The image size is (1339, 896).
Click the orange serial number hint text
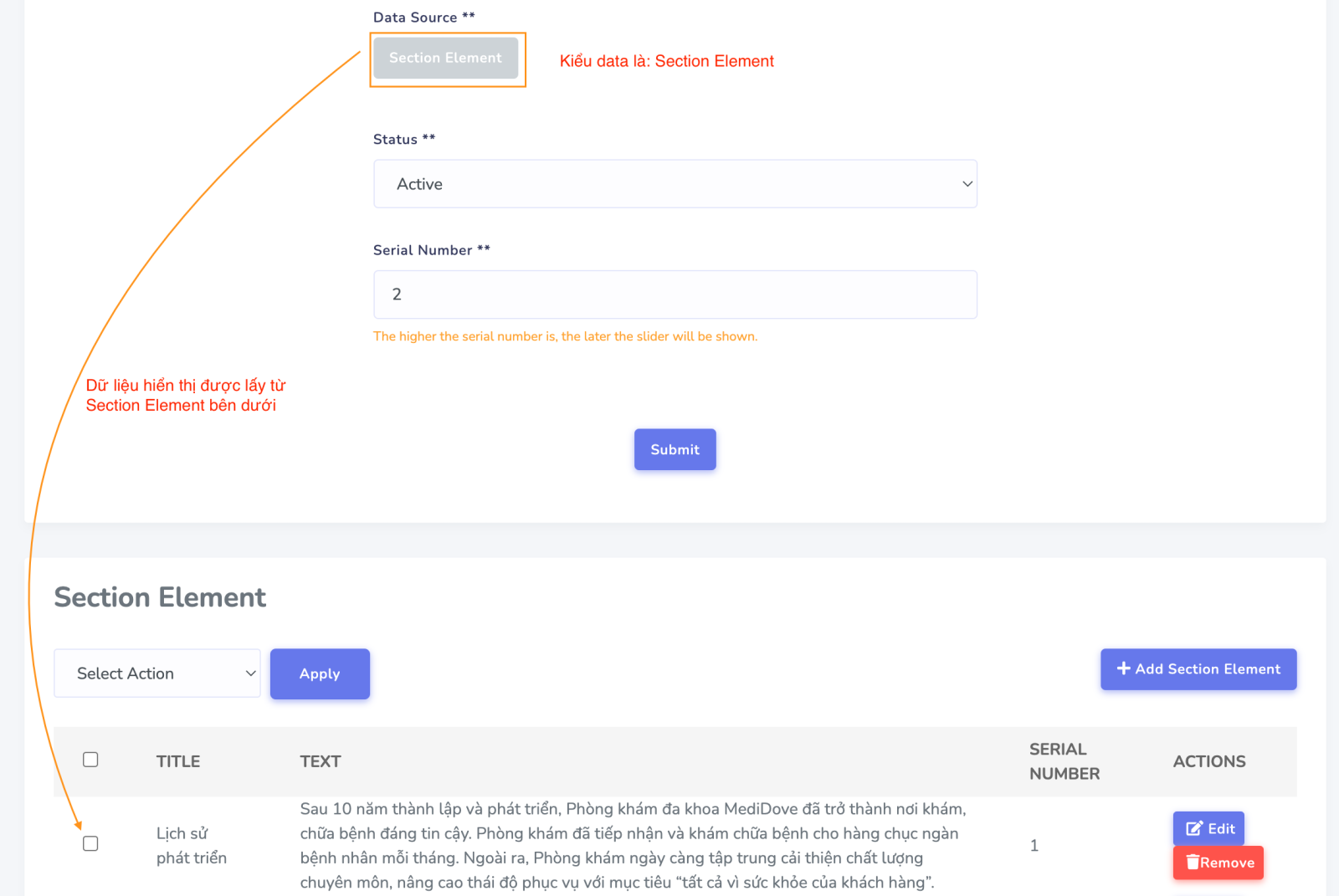[565, 336]
